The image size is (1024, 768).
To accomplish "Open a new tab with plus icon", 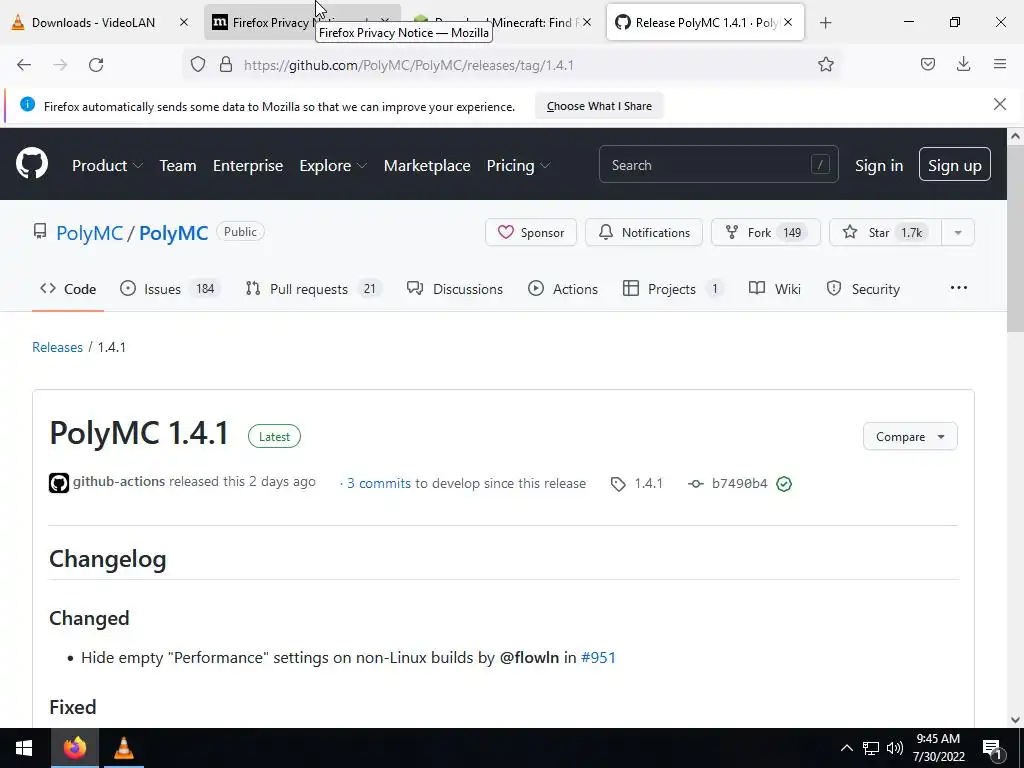I will [825, 23].
